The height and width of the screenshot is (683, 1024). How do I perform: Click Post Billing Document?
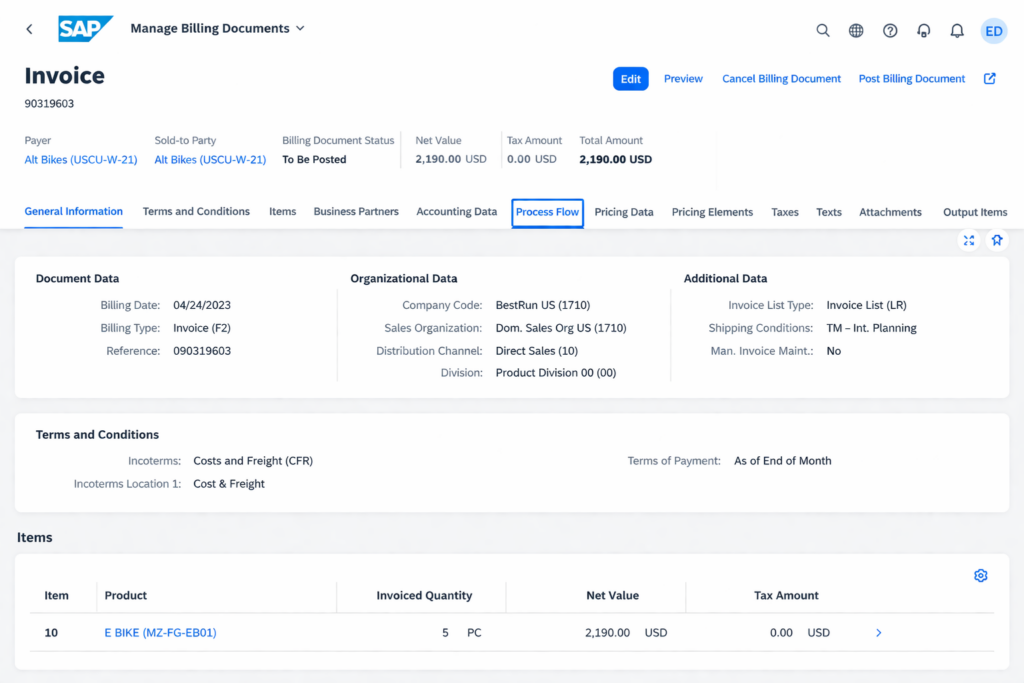pos(911,79)
